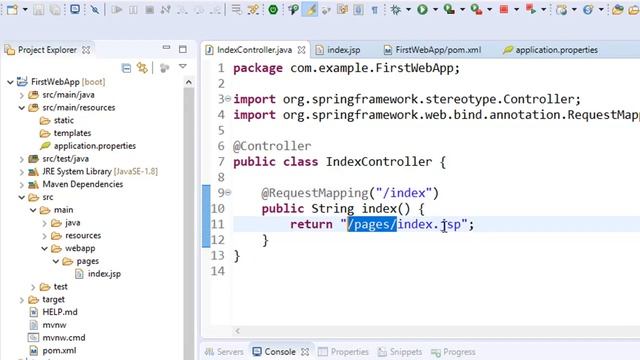
Task: Select pom.xml in Project Explorer tree
Action: click(x=59, y=350)
